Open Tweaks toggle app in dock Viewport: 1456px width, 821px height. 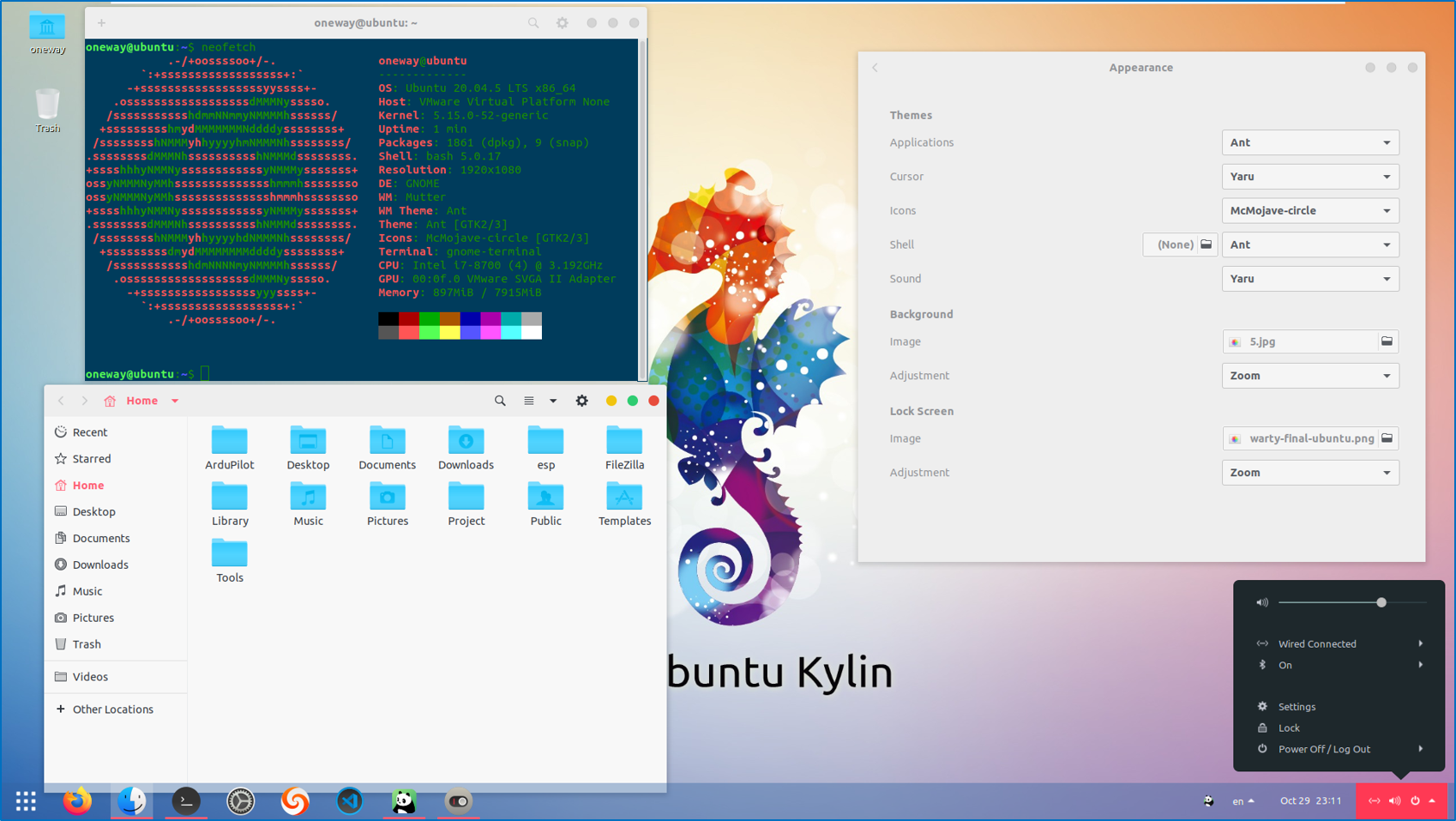[x=459, y=801]
